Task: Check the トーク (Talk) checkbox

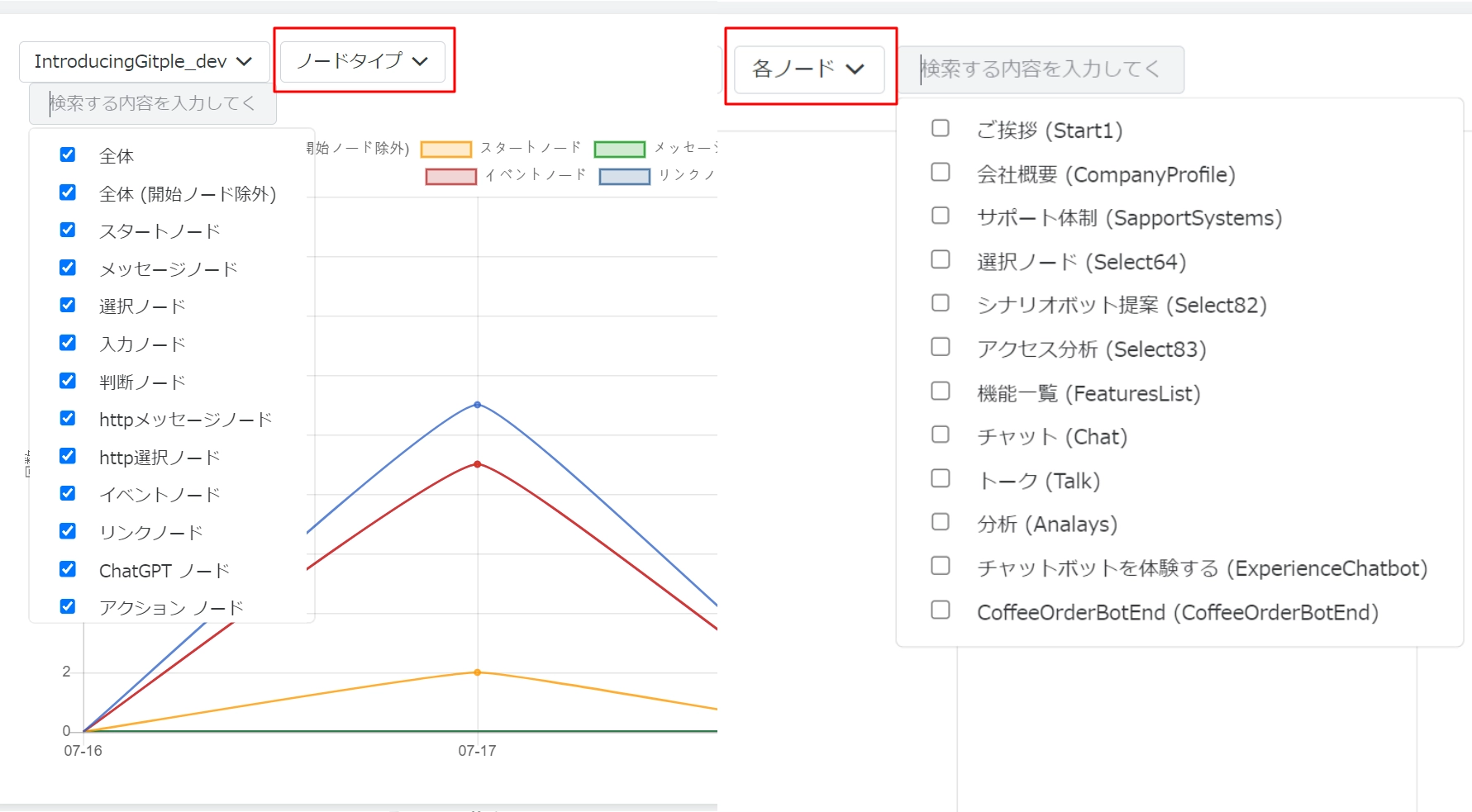Action: click(941, 478)
